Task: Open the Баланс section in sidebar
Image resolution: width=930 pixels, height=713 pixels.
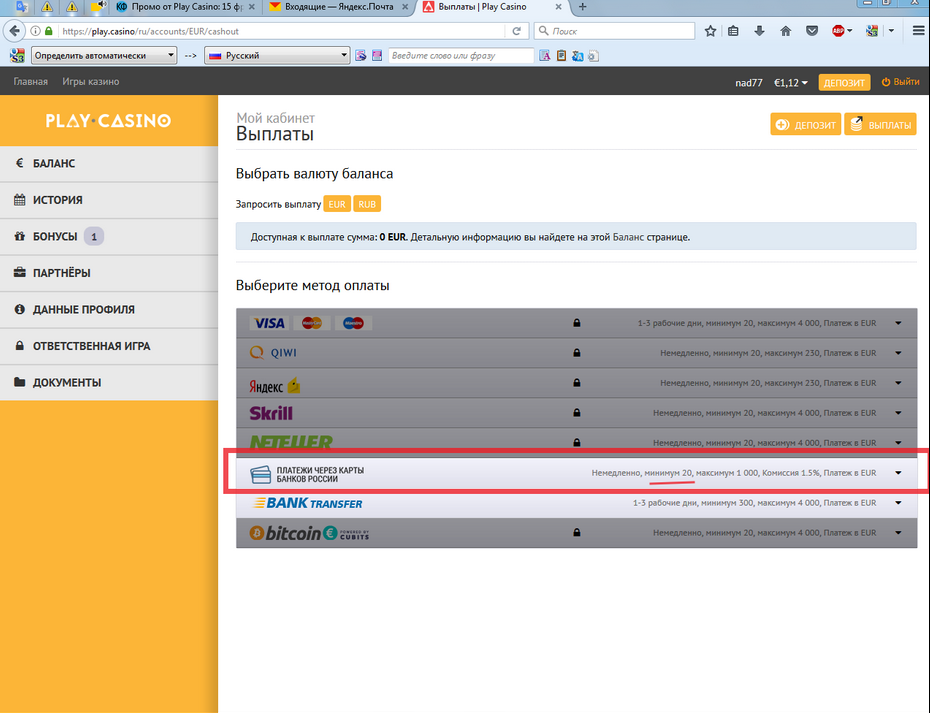Action: [54, 163]
